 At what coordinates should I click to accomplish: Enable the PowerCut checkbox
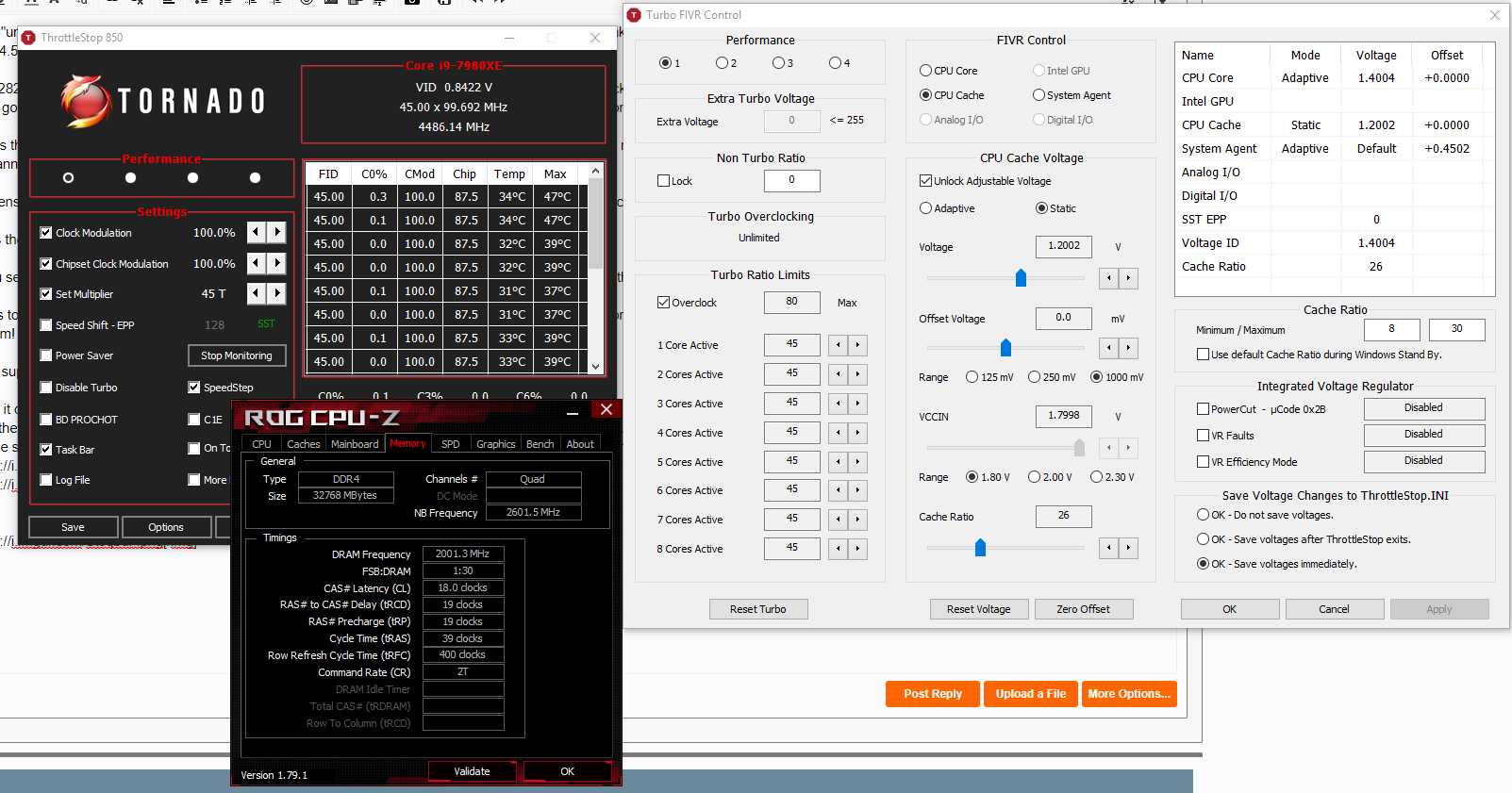coord(1203,409)
